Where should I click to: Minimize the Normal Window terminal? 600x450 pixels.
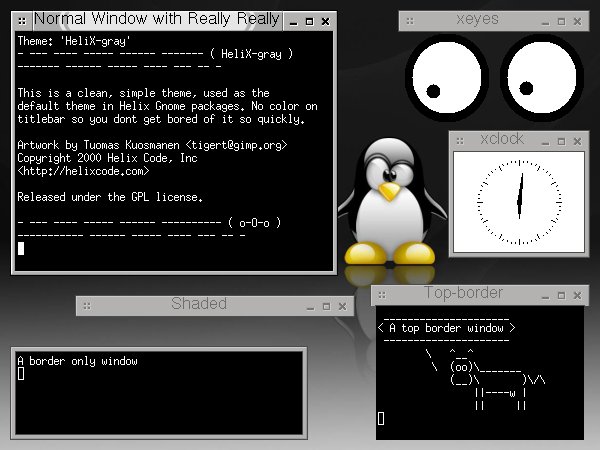(x=293, y=22)
